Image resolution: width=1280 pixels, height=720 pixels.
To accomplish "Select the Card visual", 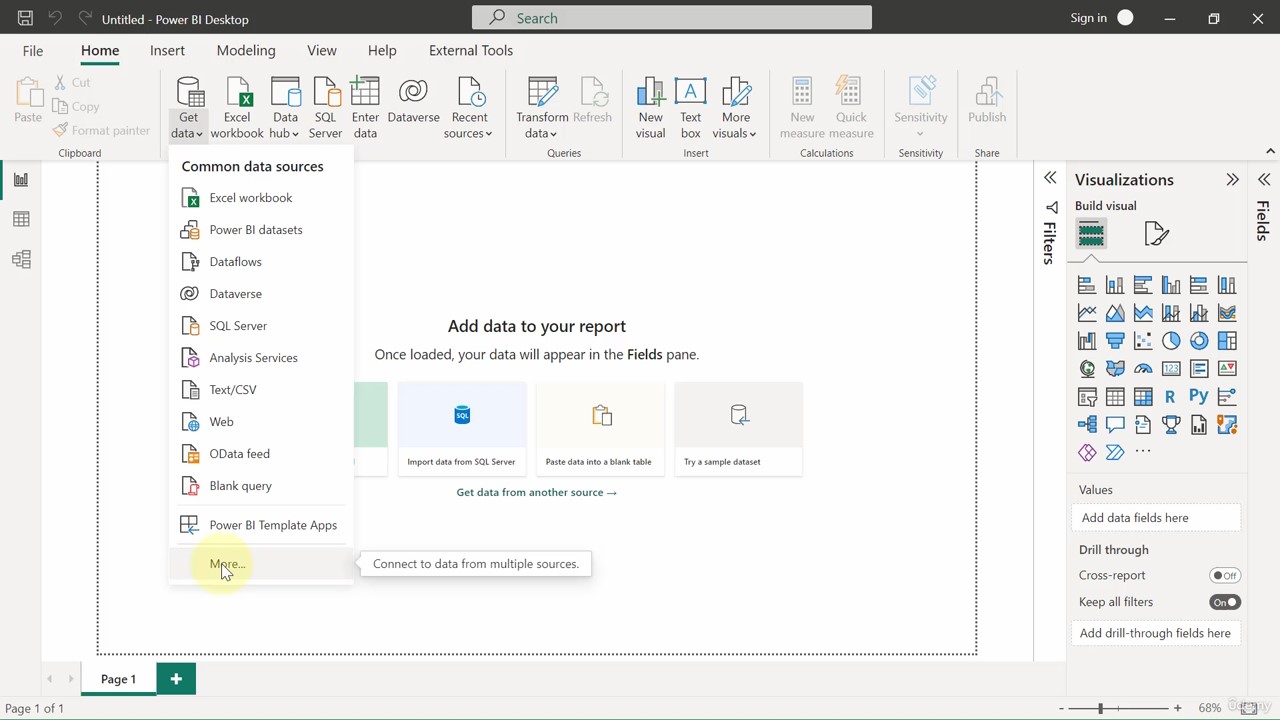I will [1171, 369].
